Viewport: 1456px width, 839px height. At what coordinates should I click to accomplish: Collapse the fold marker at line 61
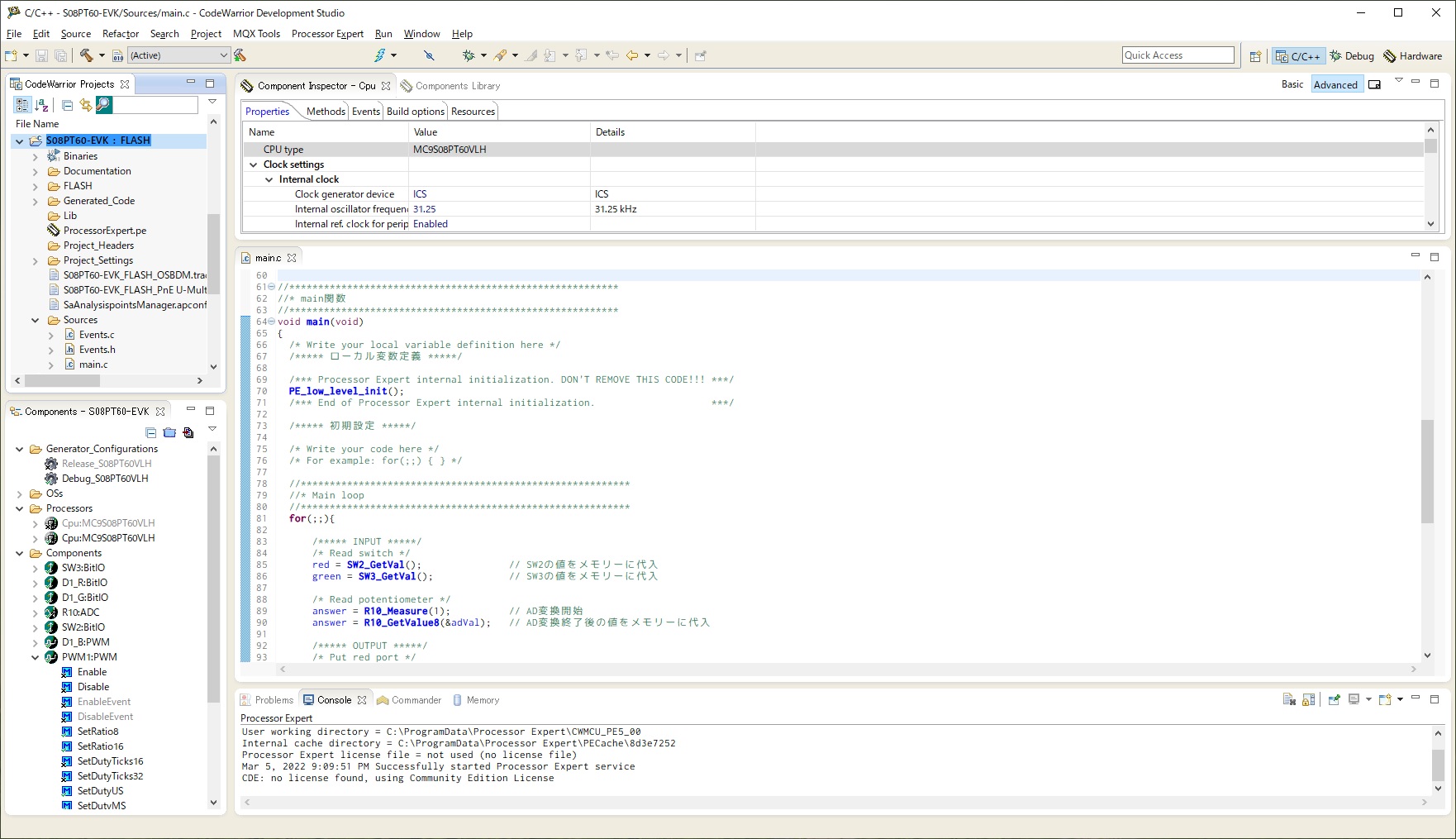point(272,287)
